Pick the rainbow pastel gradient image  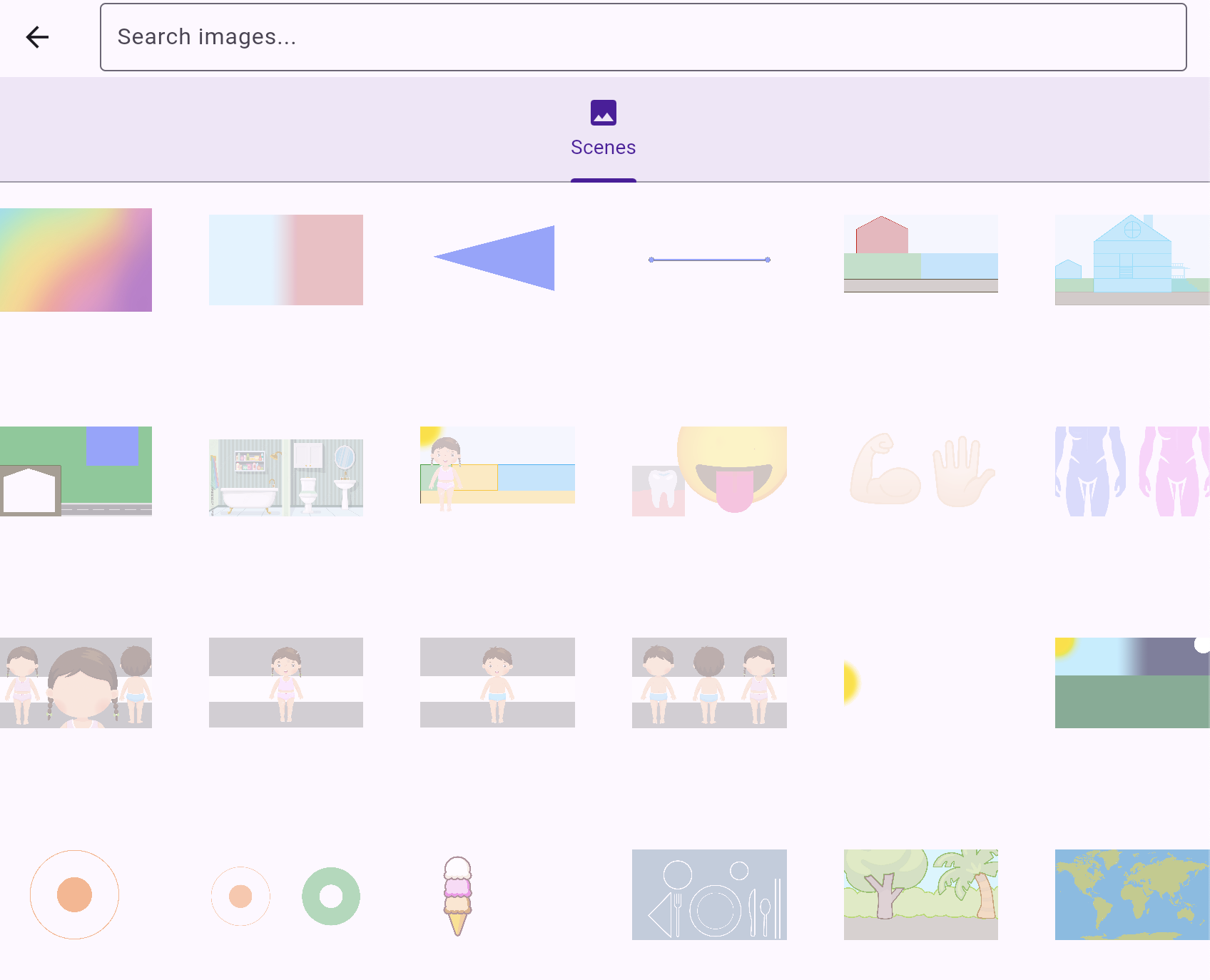tap(76, 260)
